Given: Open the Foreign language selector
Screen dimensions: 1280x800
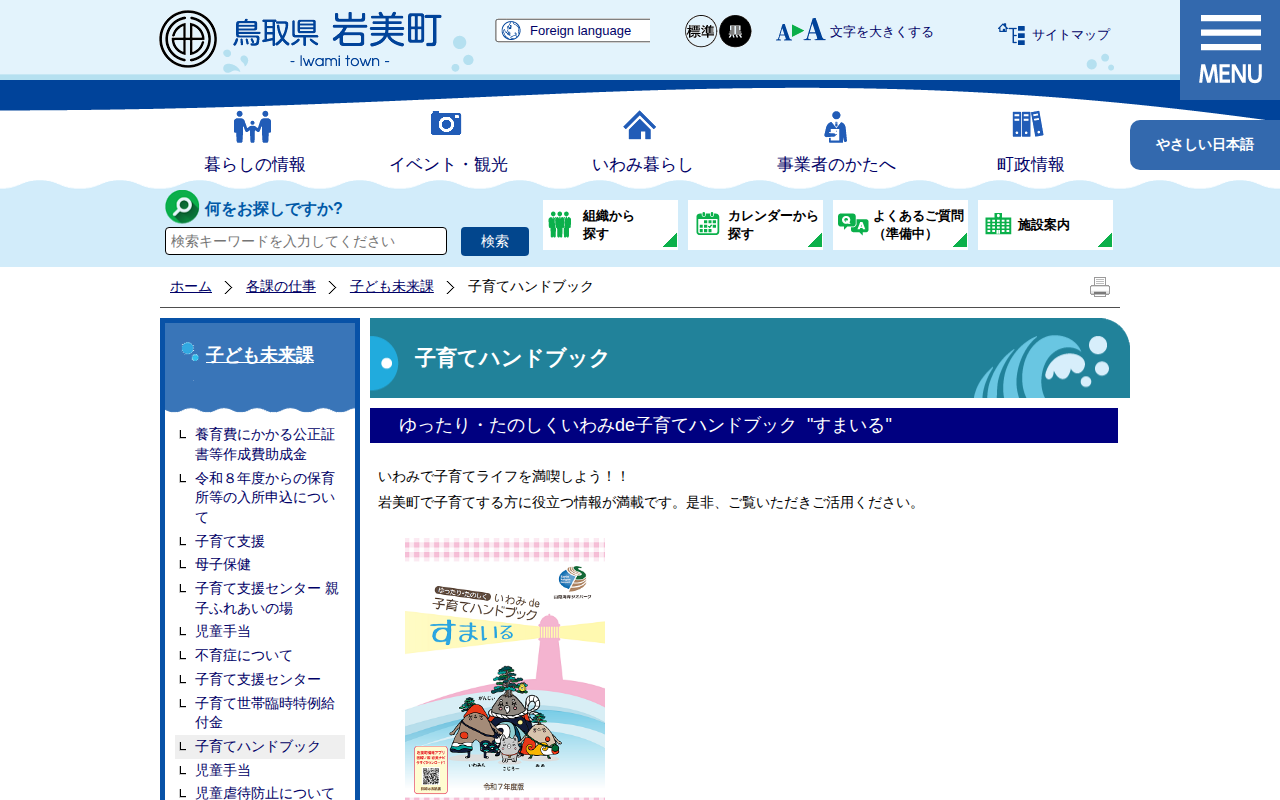Looking at the screenshot, I should pyautogui.click(x=572, y=31).
